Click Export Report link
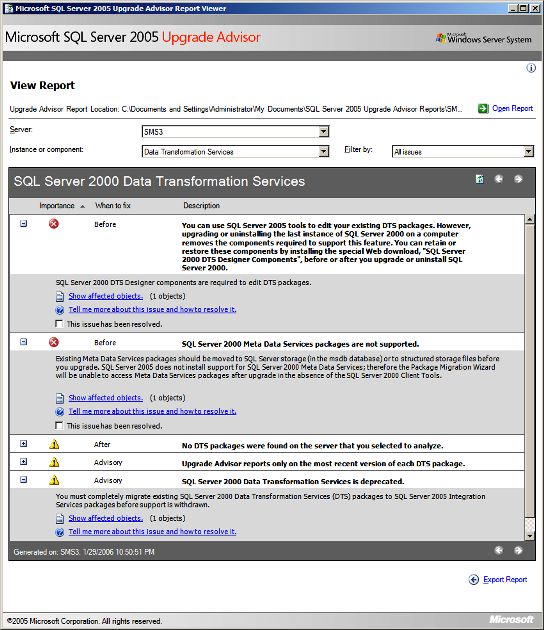Viewport: 544px width, 630px height. [x=505, y=579]
